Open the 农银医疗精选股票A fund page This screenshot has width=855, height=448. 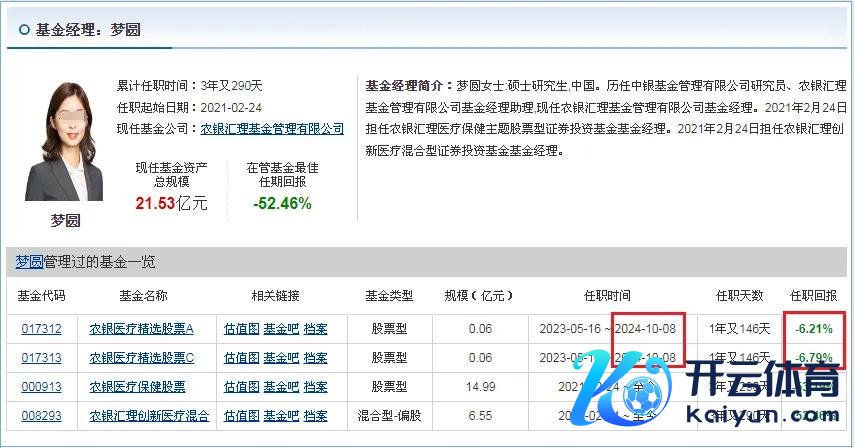pyautogui.click(x=142, y=329)
